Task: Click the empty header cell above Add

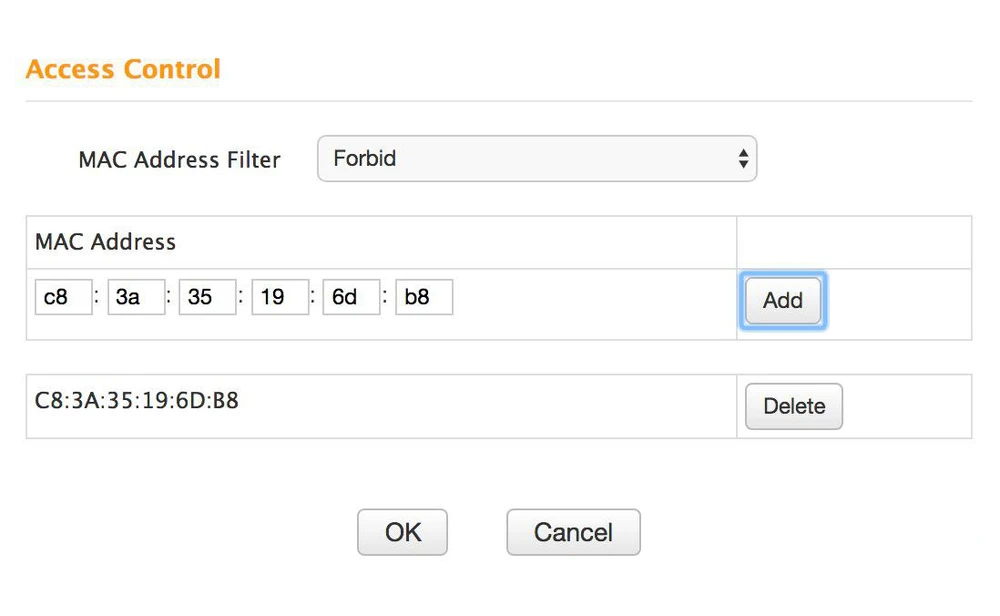Action: click(853, 242)
